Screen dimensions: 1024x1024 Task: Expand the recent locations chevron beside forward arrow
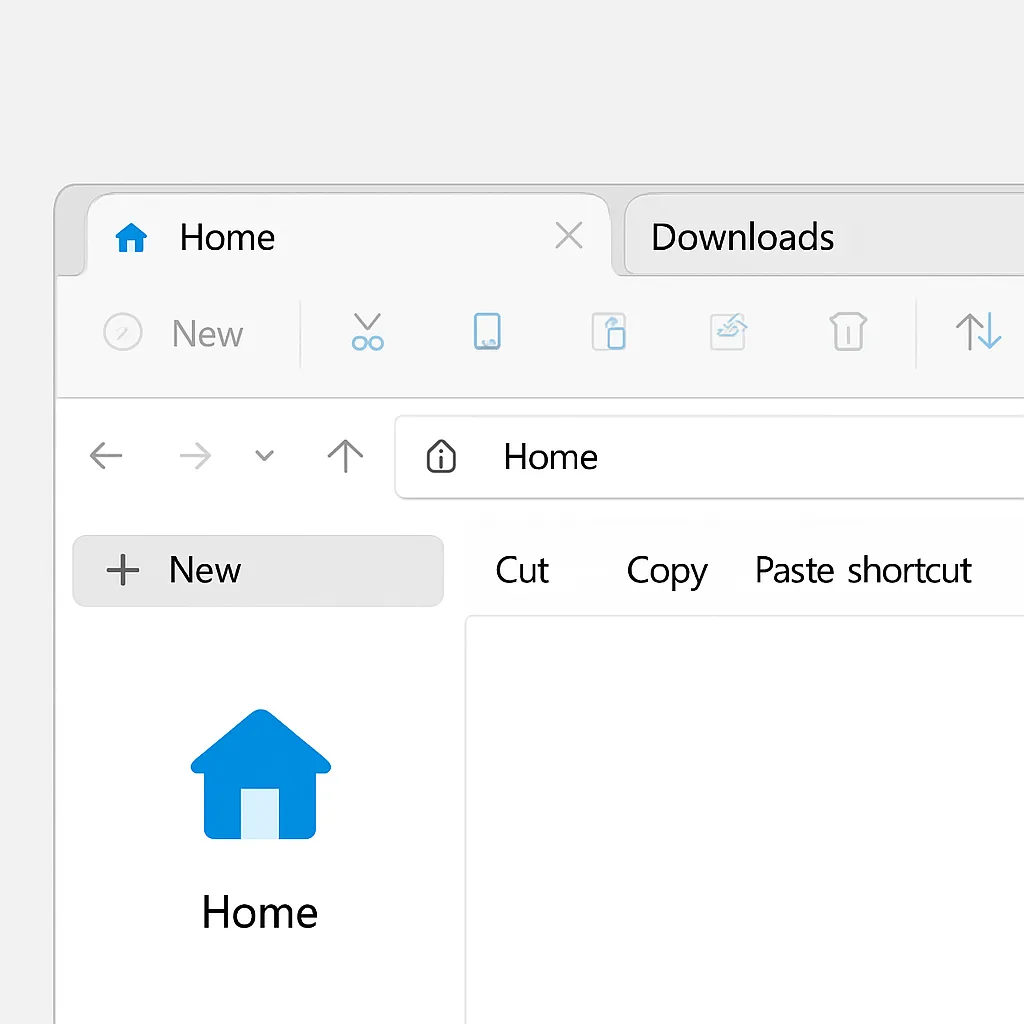[x=264, y=456]
